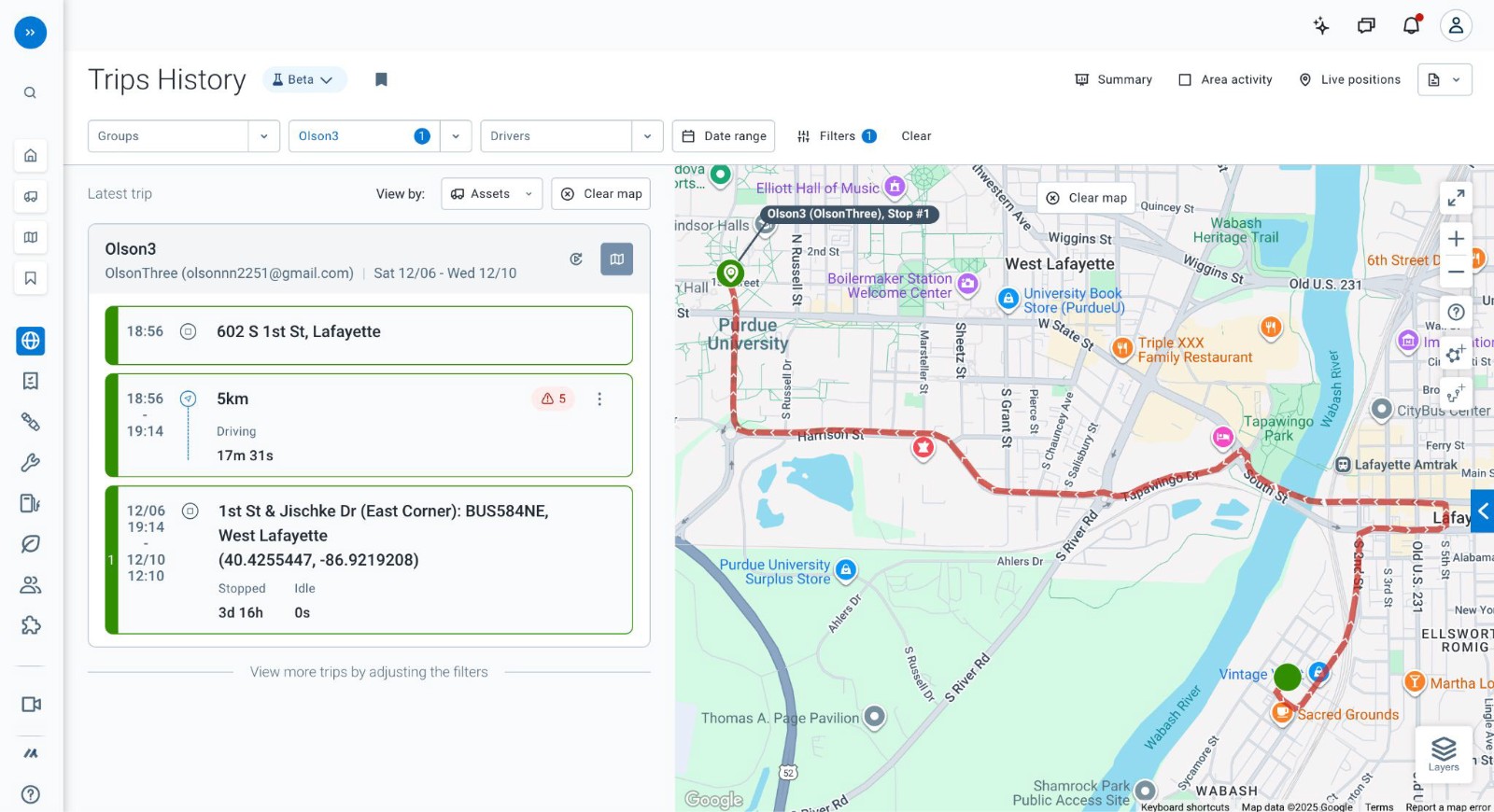Viewport: 1494px width, 812px height.
Task: Open Keyboard shortcuts link on the map
Action: click(1185, 807)
